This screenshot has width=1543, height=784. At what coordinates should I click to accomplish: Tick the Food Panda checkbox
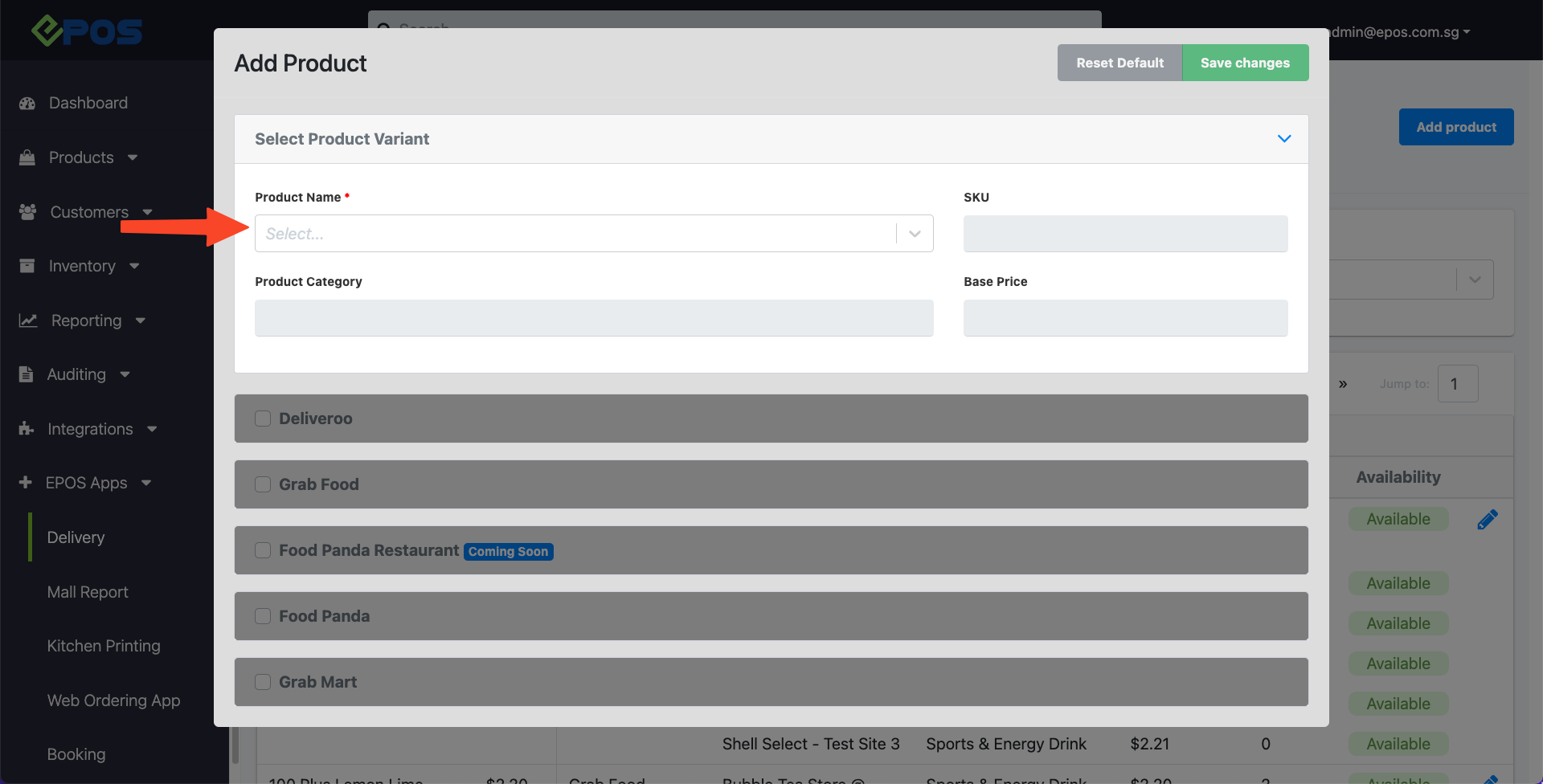263,616
